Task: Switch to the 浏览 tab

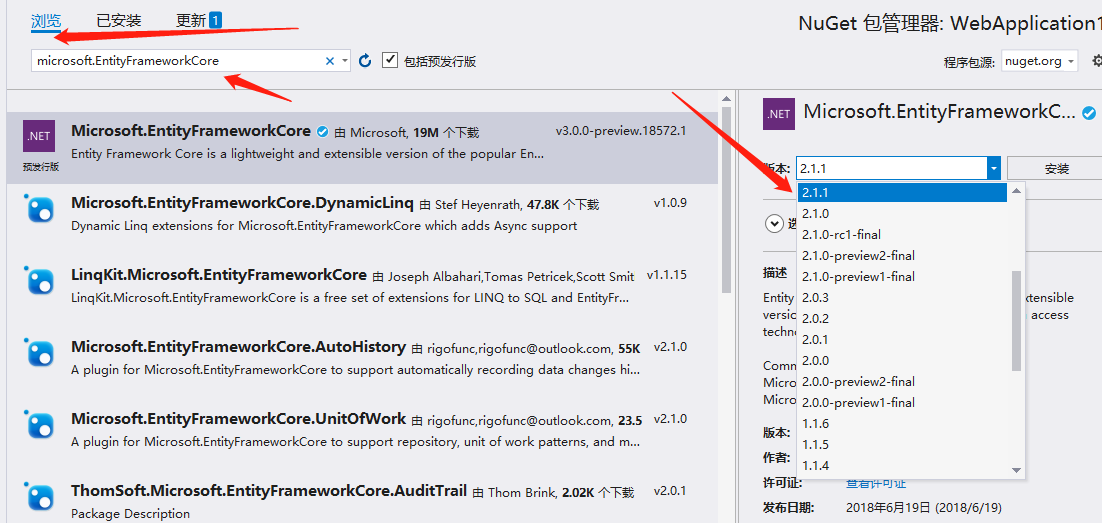Action: point(46,20)
